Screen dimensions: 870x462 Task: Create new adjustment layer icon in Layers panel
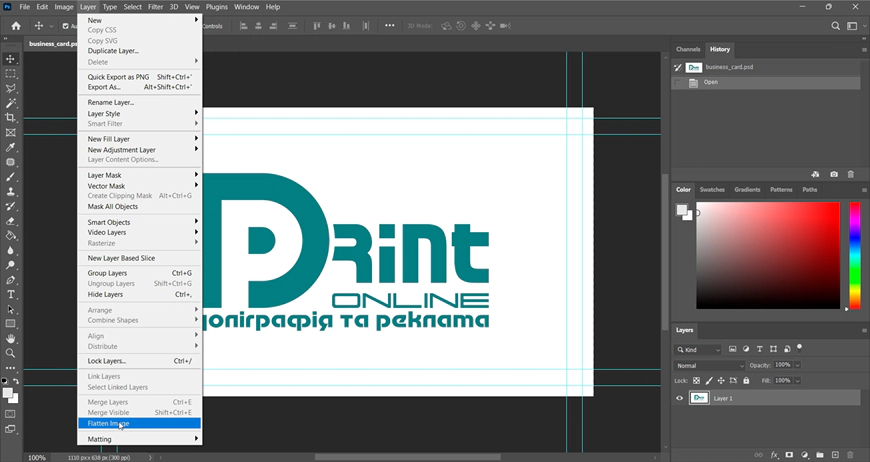click(x=805, y=455)
